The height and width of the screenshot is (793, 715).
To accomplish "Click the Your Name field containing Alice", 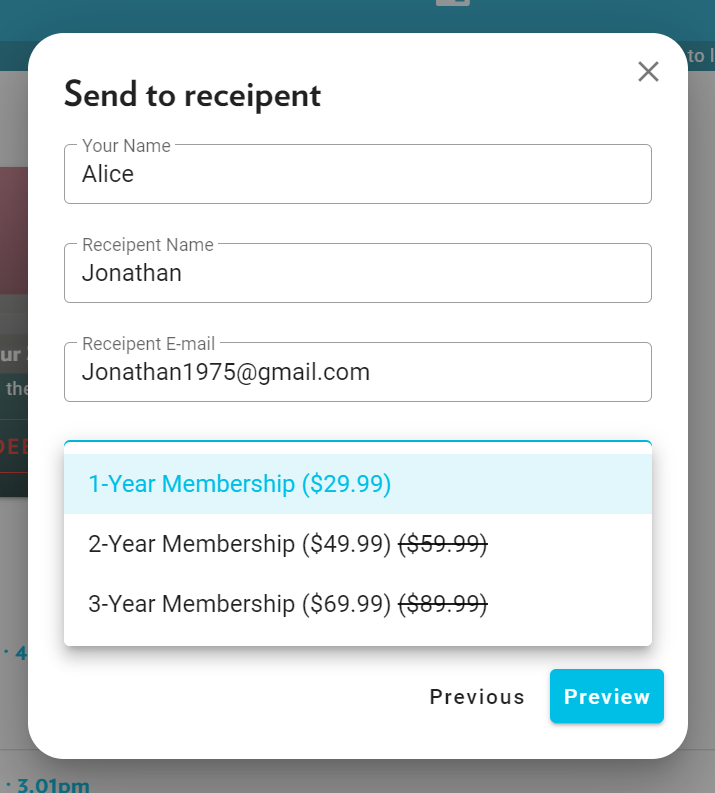I will coord(358,174).
